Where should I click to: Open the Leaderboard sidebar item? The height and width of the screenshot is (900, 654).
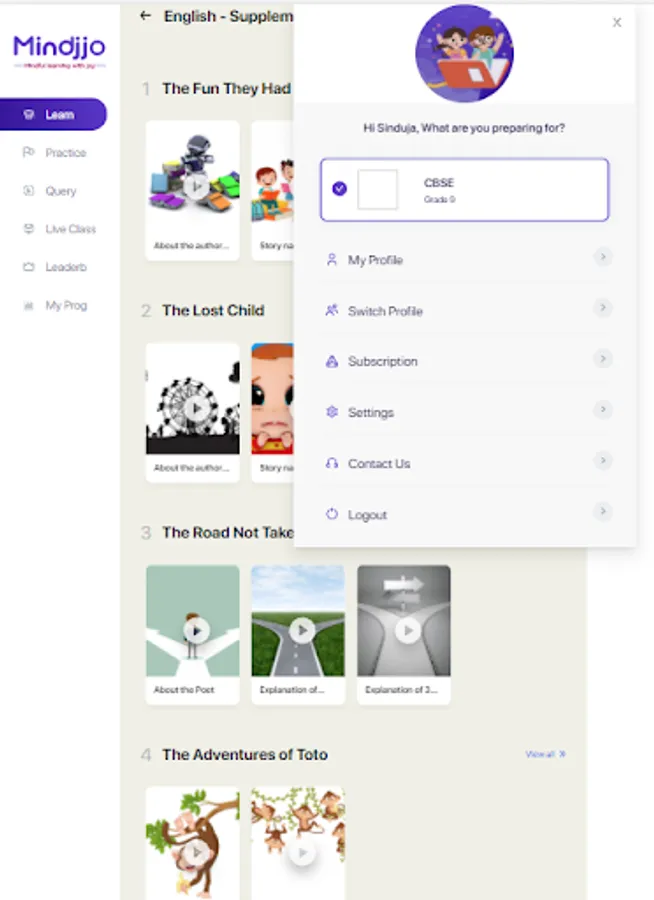click(x=65, y=267)
